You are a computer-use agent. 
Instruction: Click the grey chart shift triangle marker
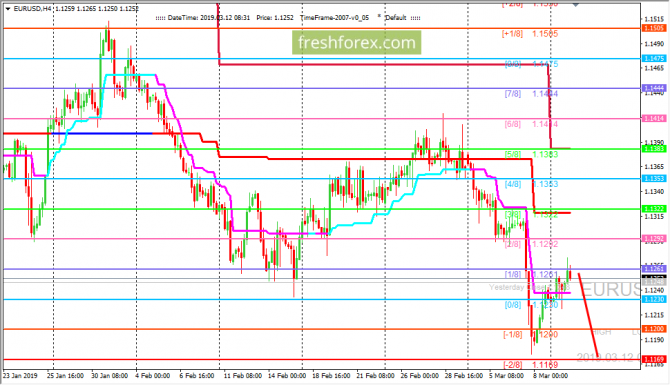click(x=576, y=4)
